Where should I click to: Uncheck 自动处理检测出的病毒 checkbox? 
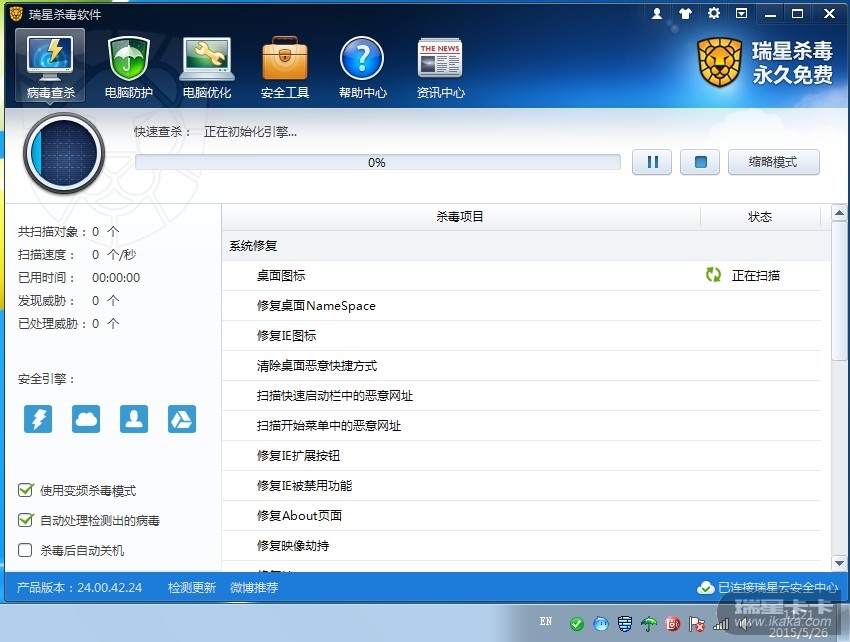[x=25, y=520]
